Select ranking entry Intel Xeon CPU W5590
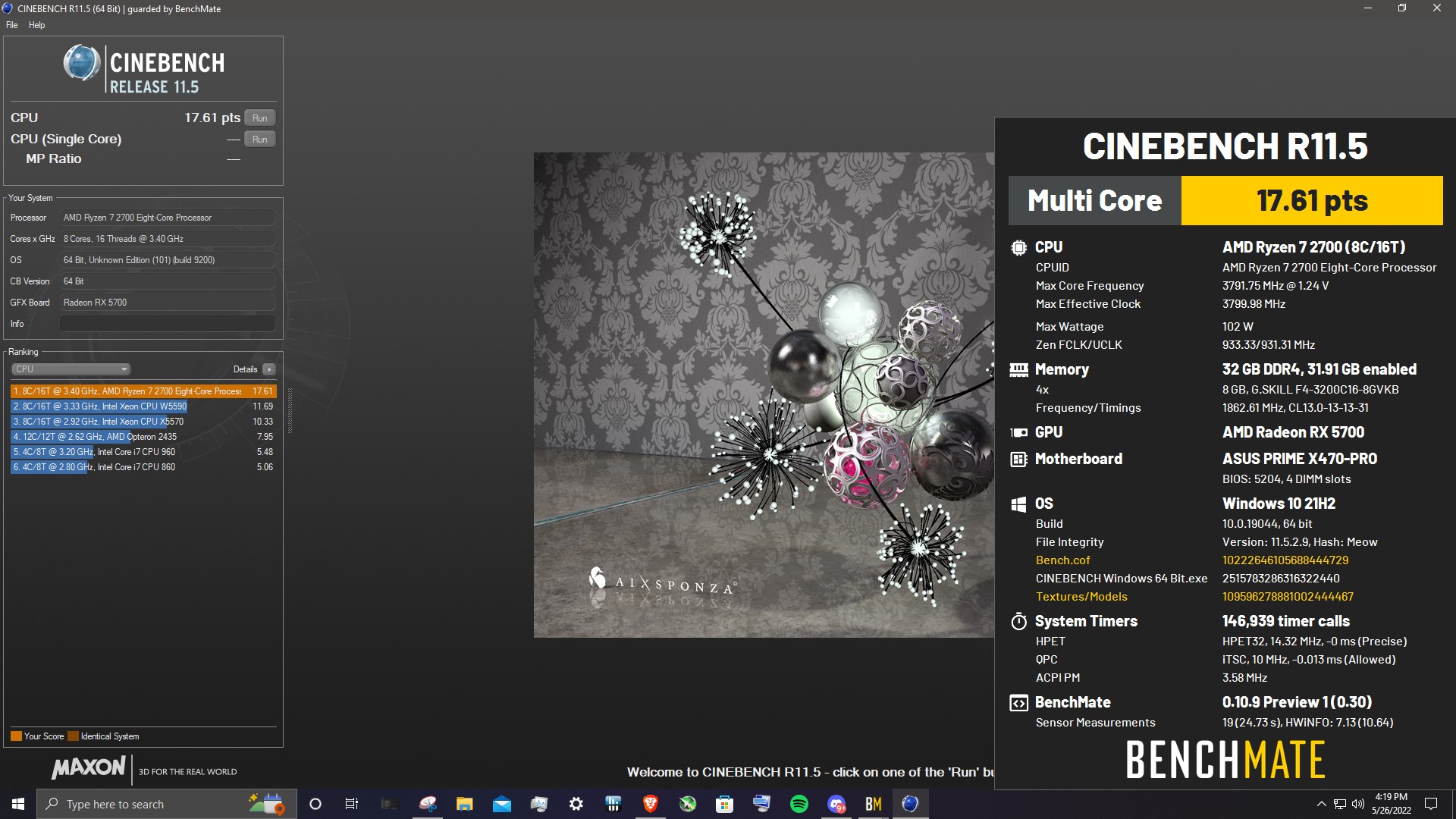 click(x=143, y=406)
